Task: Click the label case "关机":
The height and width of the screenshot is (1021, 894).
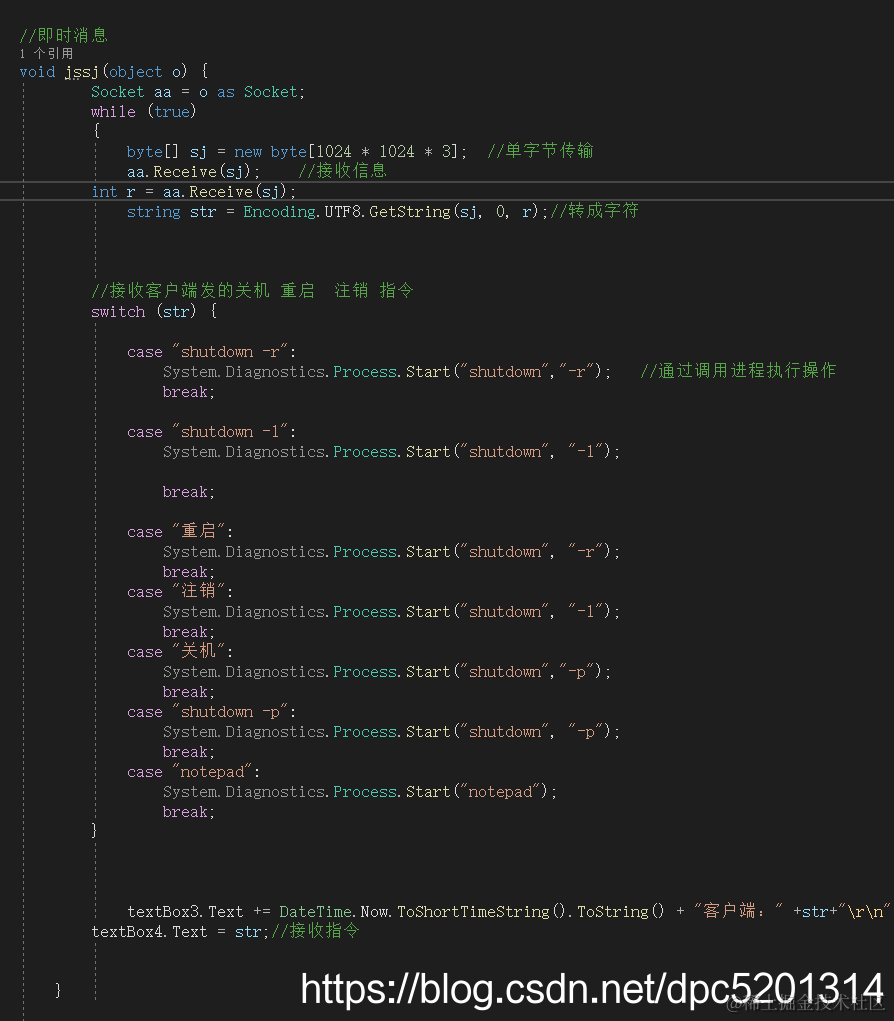Action: point(180,651)
